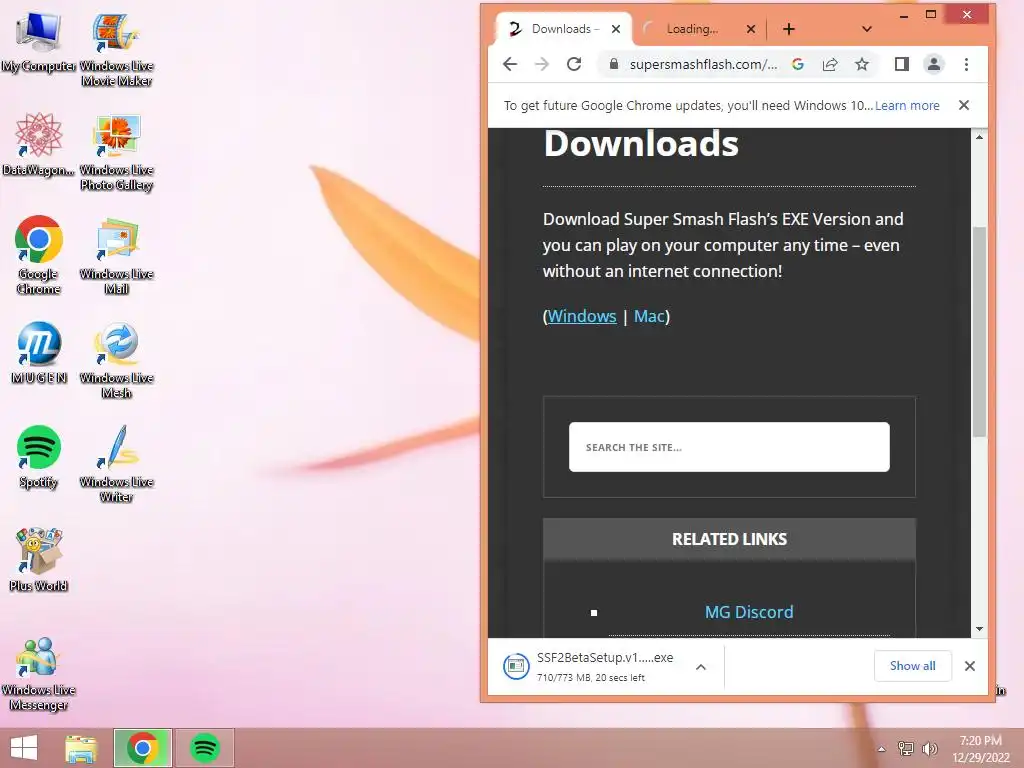The image size is (1024, 768).
Task: Open a new tab with plus button
Action: (789, 29)
